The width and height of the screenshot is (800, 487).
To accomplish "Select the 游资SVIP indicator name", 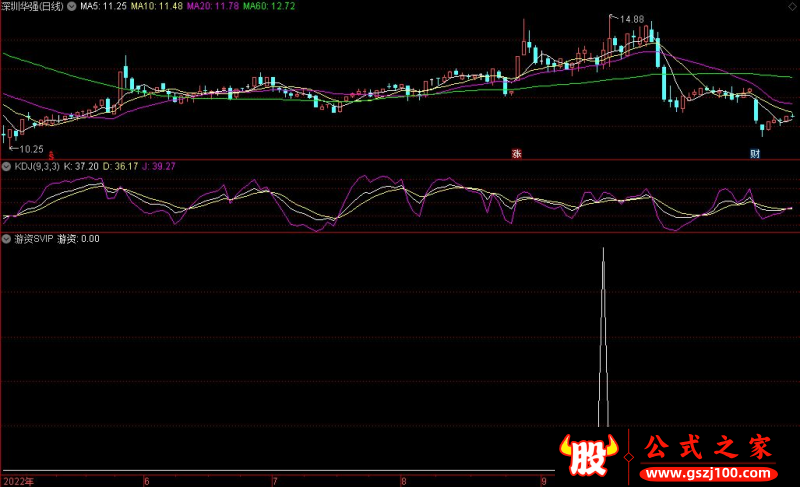I will [x=34, y=239].
